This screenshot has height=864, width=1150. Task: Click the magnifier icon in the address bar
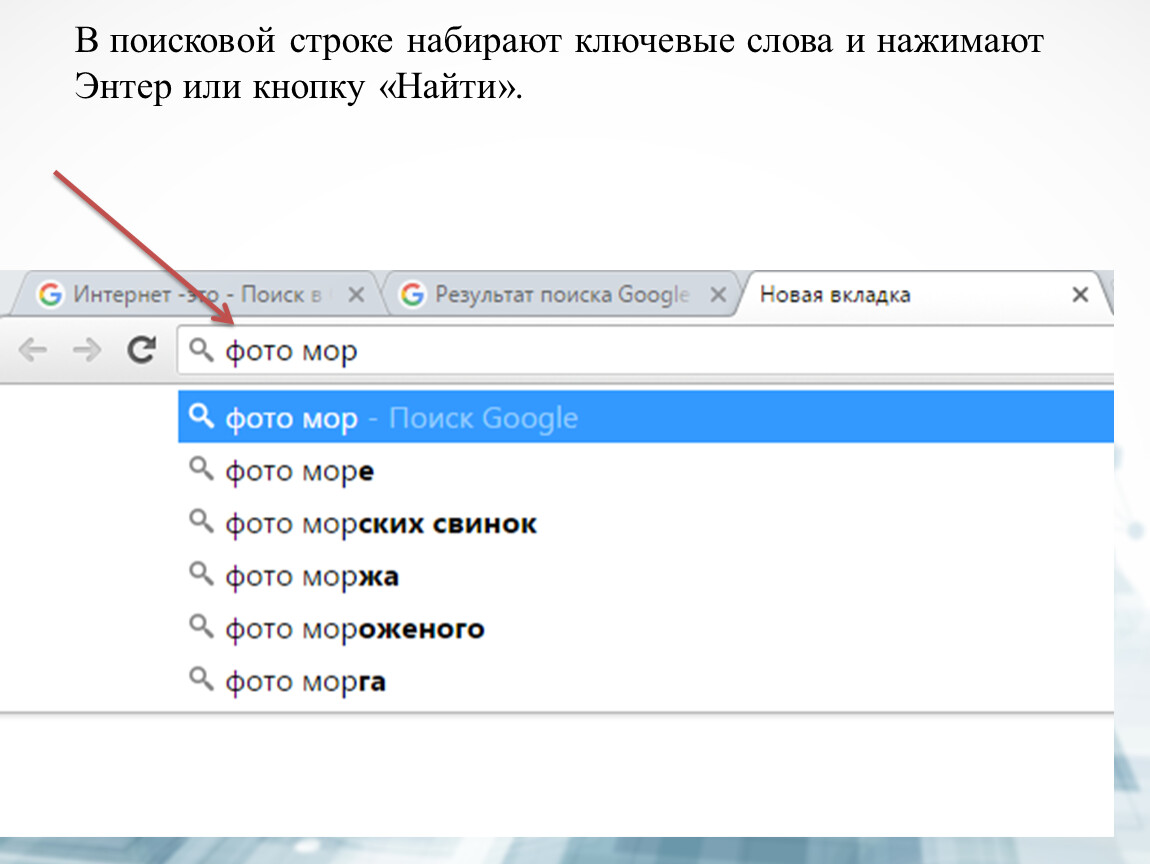pyautogui.click(x=201, y=350)
